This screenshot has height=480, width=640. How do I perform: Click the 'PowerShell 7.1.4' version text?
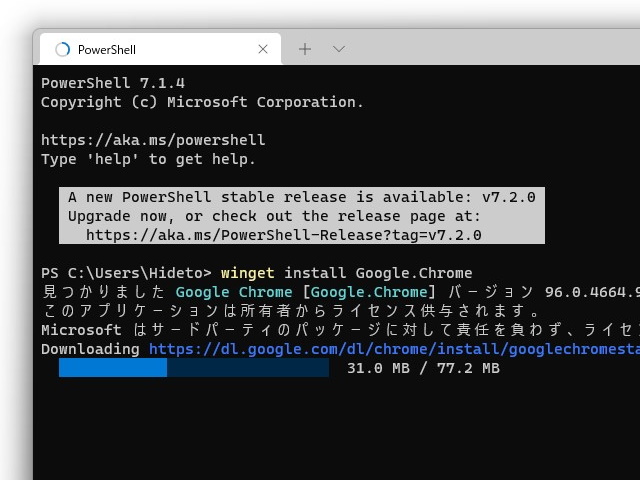(113, 83)
